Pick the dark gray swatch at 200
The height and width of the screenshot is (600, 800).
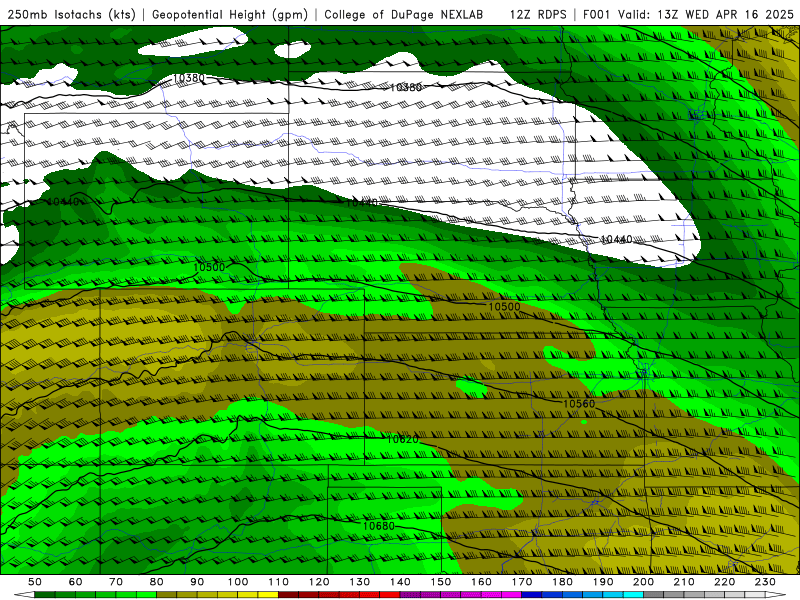click(x=654, y=594)
